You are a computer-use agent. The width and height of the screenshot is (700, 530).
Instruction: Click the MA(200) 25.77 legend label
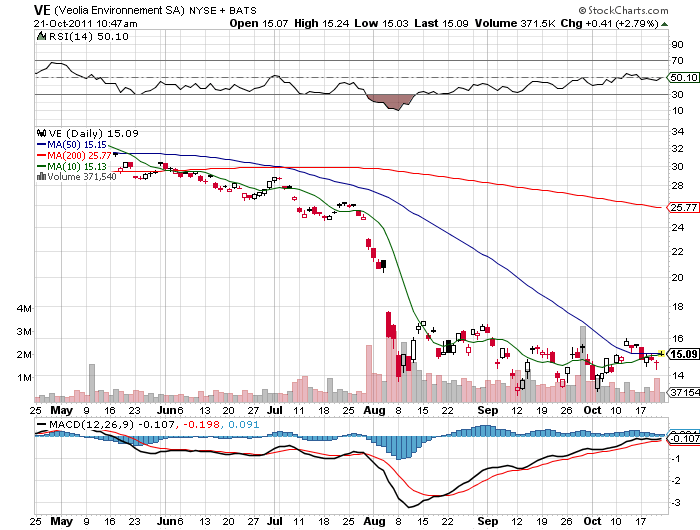(x=79, y=155)
